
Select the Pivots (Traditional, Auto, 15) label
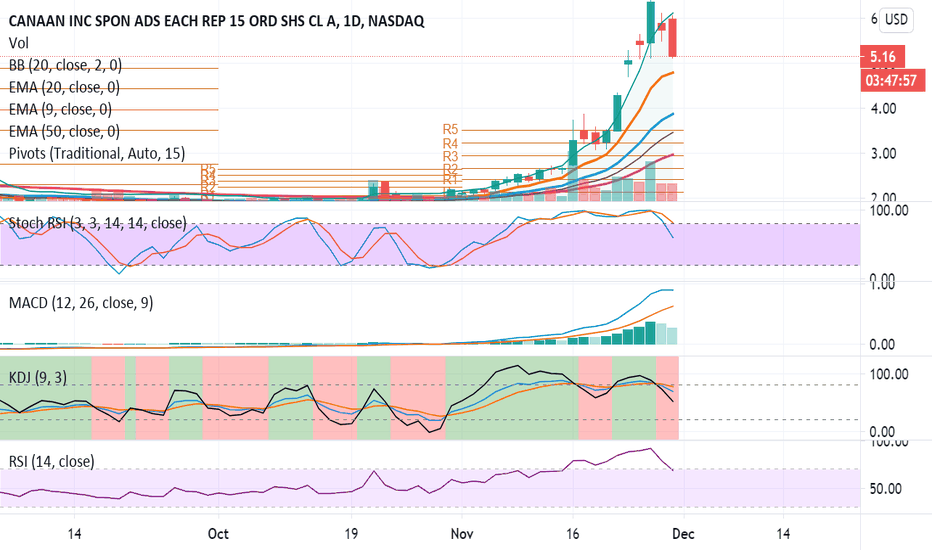pos(97,153)
